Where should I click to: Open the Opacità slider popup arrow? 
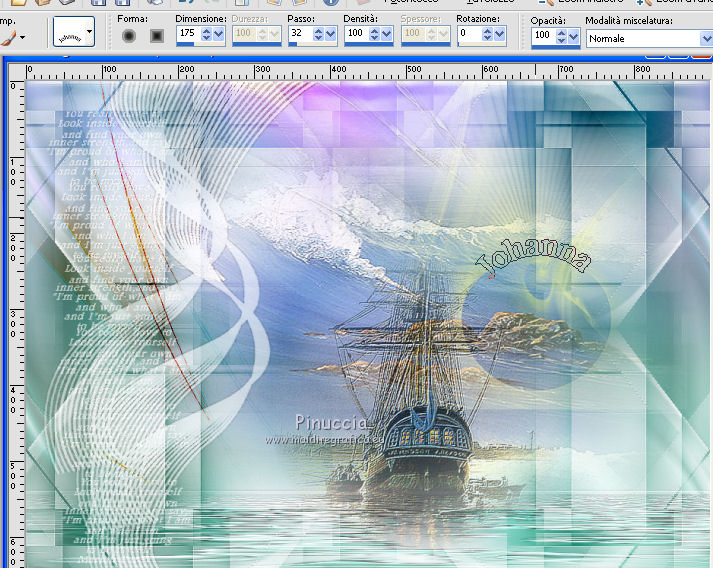pos(574,36)
